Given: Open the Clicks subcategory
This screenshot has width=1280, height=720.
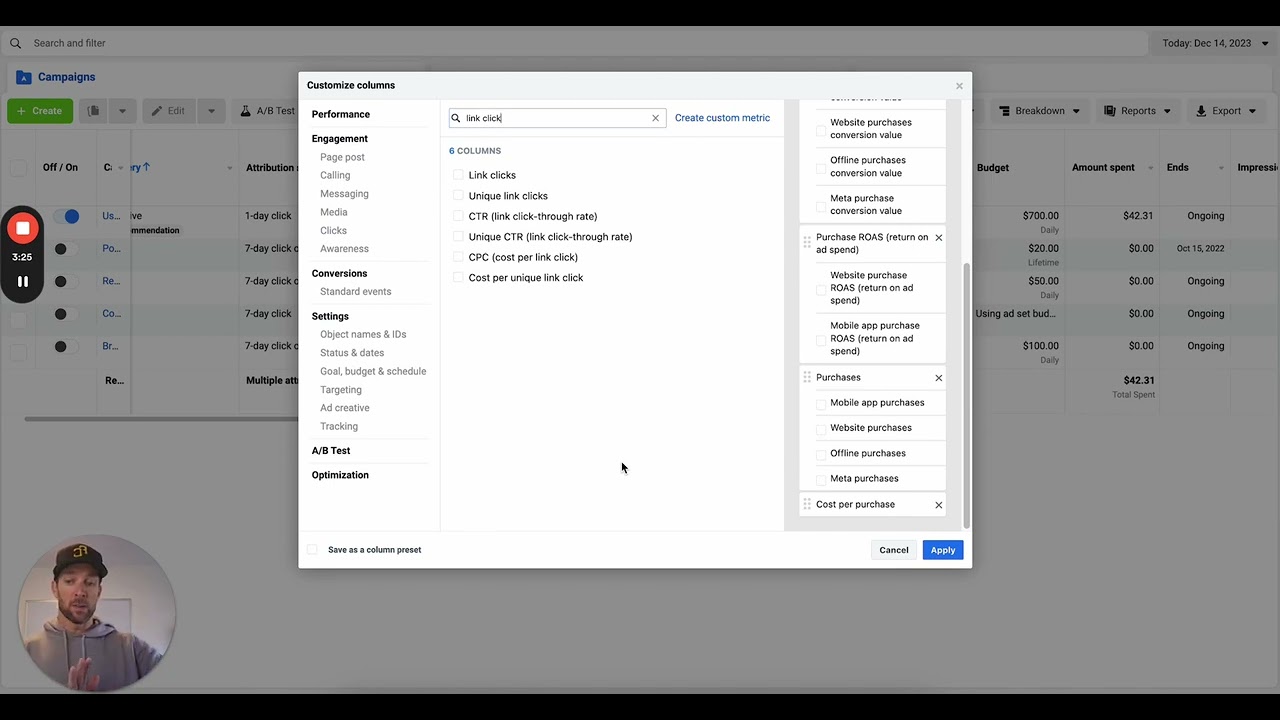Looking at the screenshot, I should [x=333, y=230].
